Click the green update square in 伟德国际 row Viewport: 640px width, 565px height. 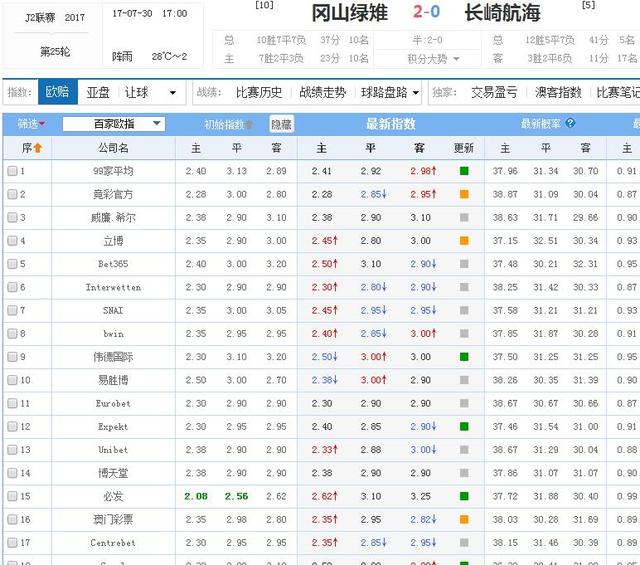464,357
